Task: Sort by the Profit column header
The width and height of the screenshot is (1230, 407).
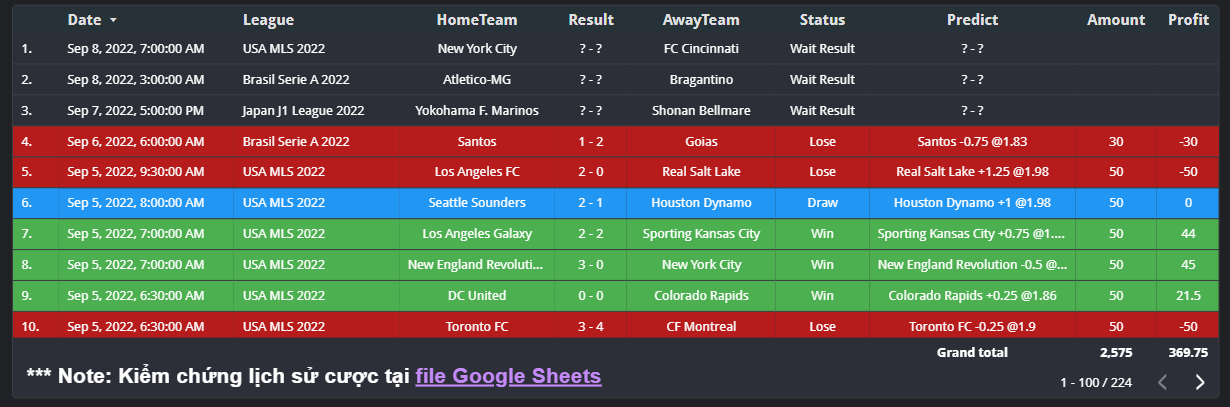Action: coord(1188,20)
